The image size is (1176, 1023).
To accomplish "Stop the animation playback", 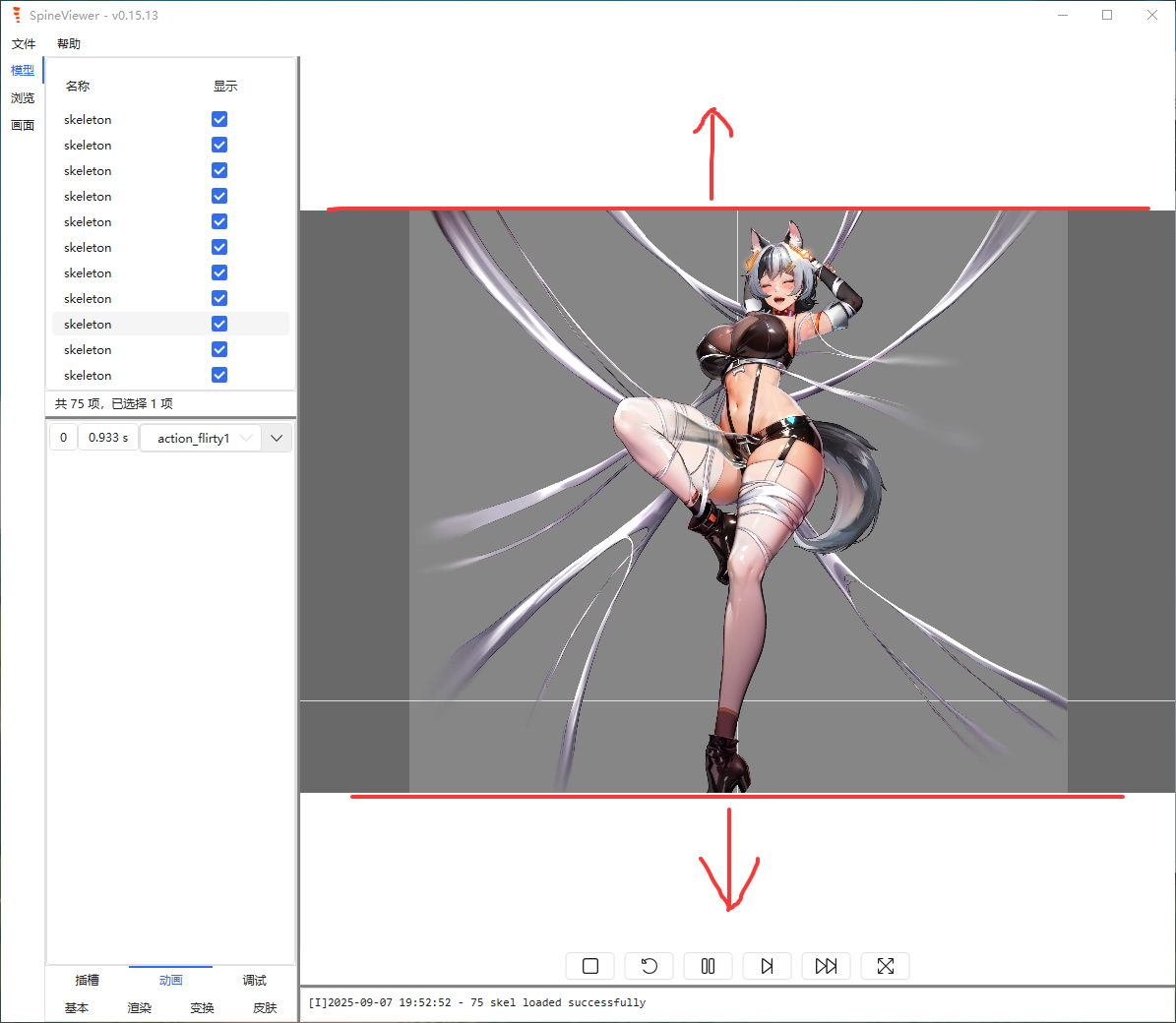I will (589, 966).
